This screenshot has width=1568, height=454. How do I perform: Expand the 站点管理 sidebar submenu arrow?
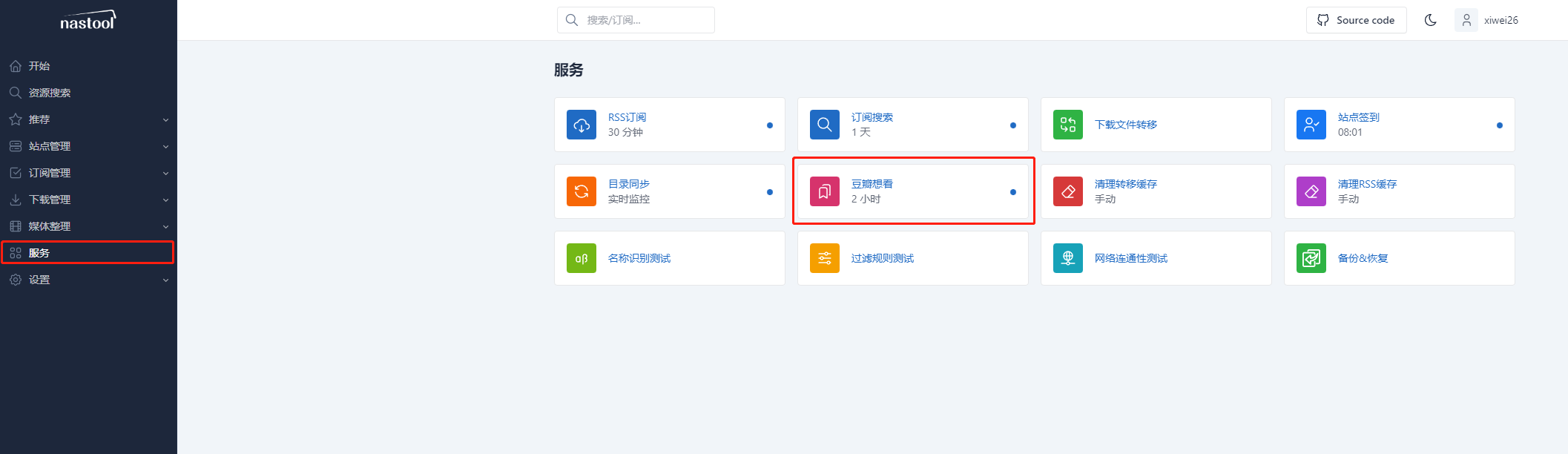click(165, 147)
